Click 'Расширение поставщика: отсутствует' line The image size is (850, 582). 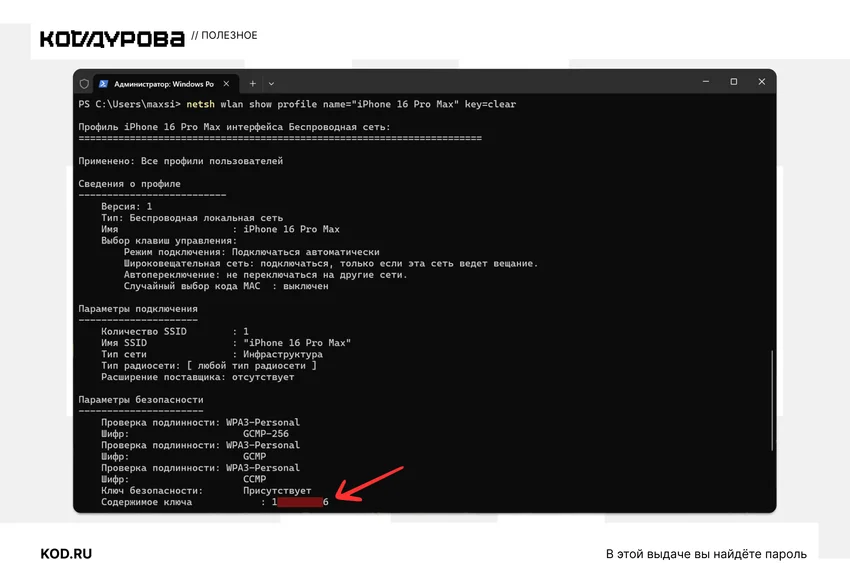coord(197,377)
